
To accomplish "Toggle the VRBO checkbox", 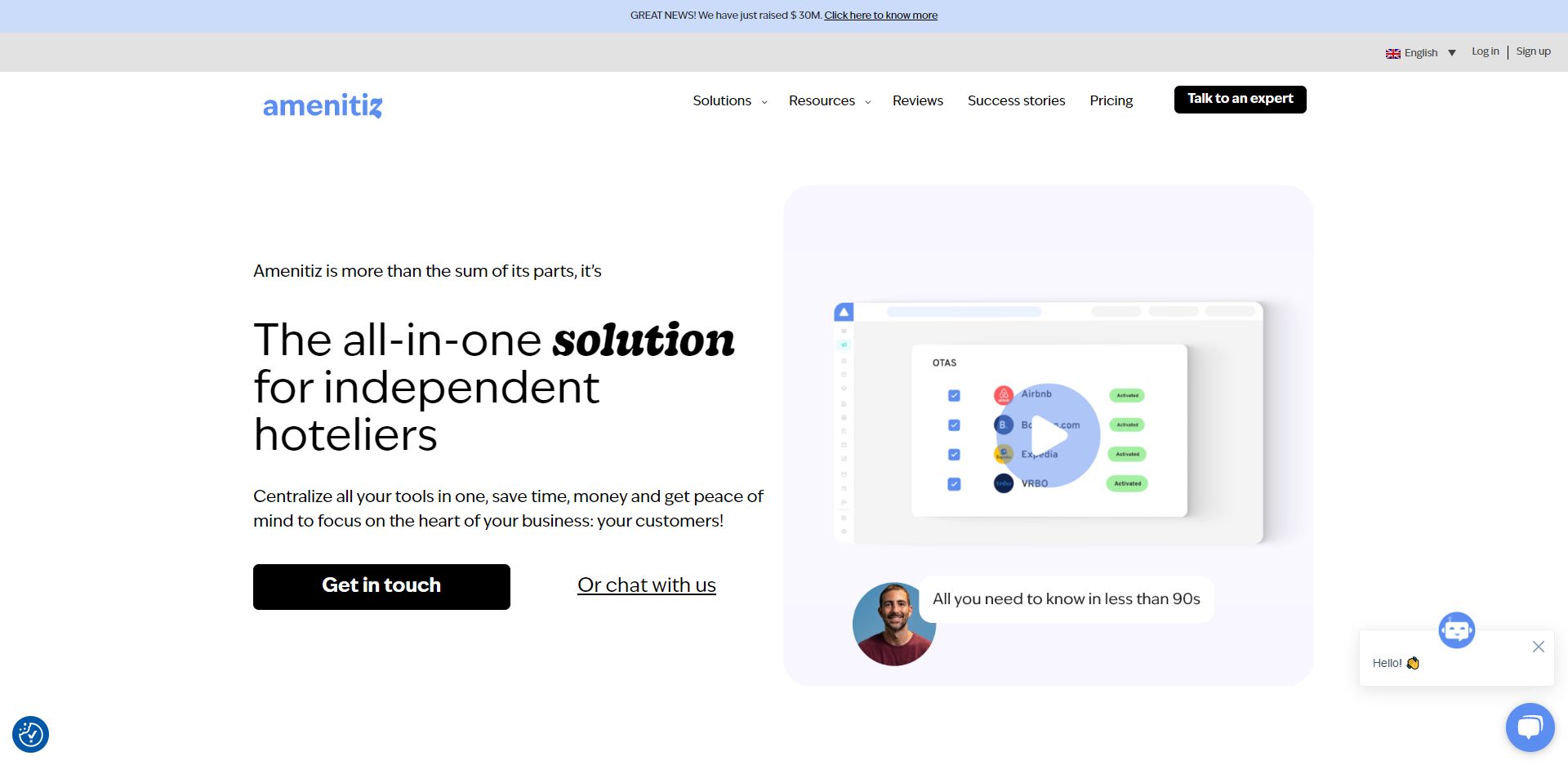I will [x=954, y=484].
